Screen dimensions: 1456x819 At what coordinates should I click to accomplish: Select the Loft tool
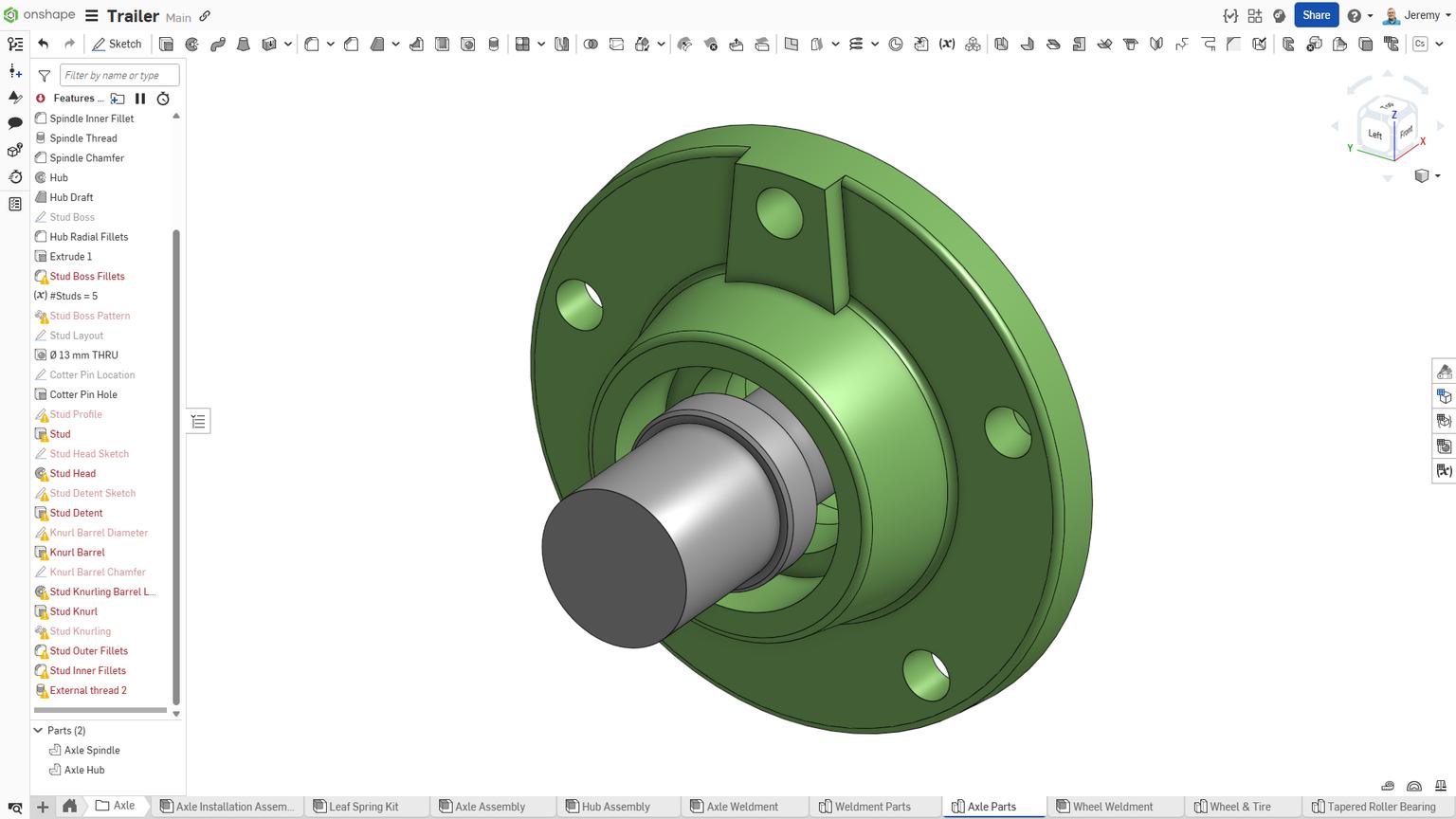click(243, 44)
